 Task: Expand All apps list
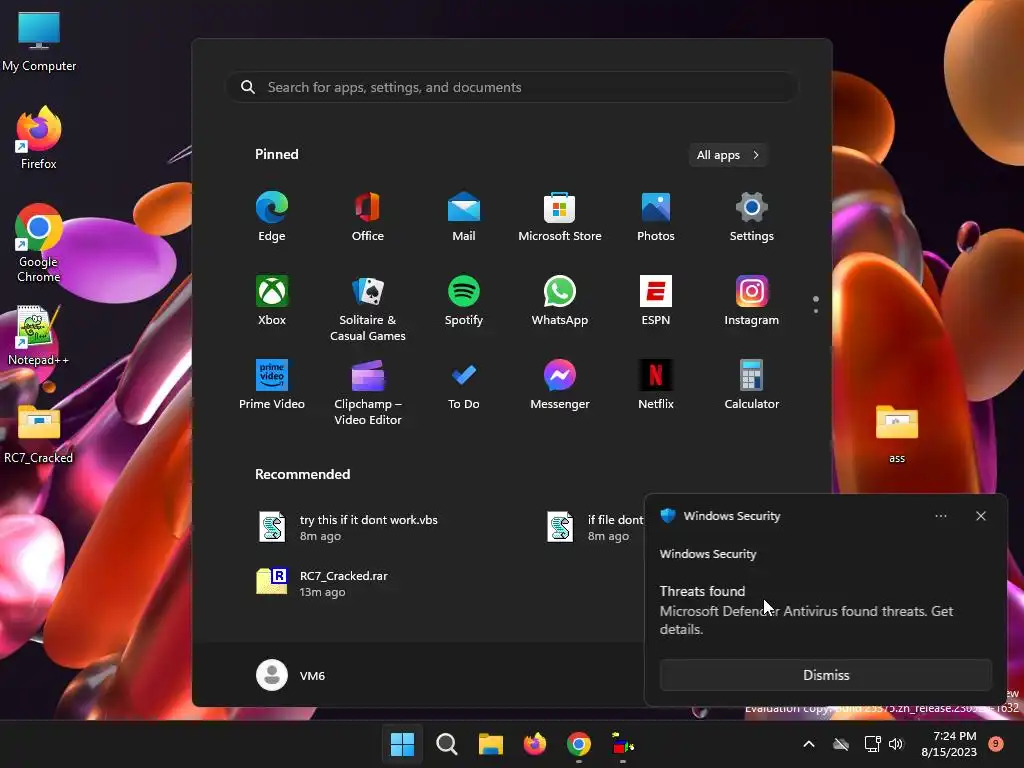click(728, 155)
